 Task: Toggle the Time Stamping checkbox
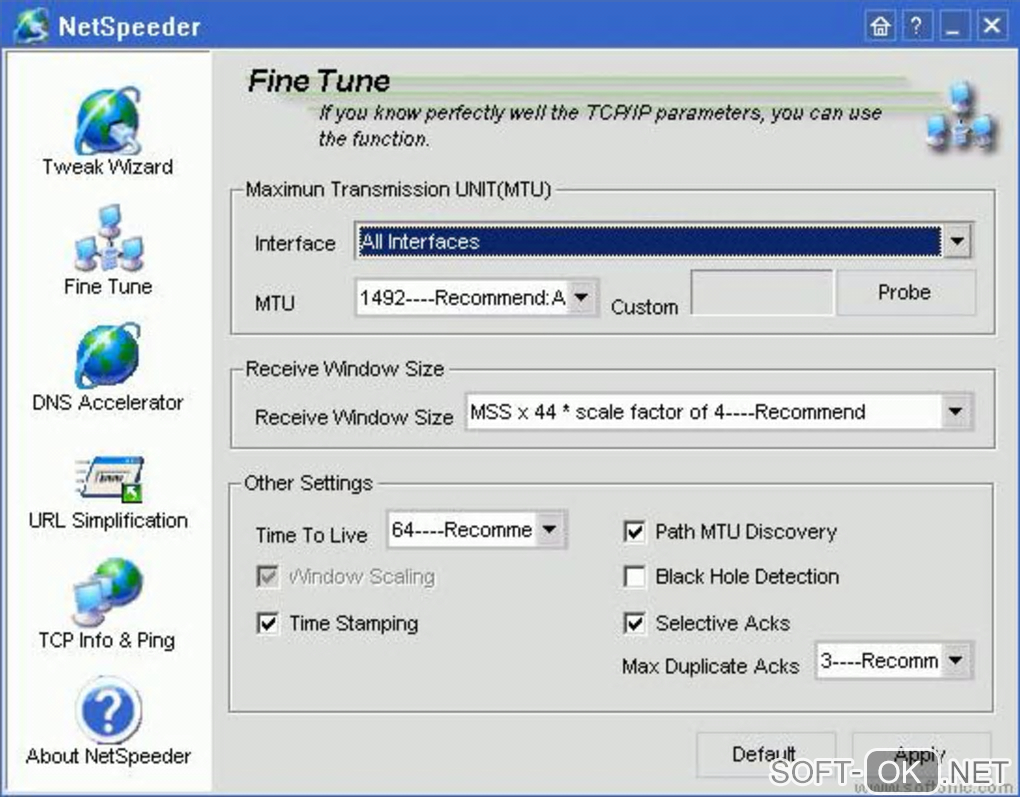point(268,623)
